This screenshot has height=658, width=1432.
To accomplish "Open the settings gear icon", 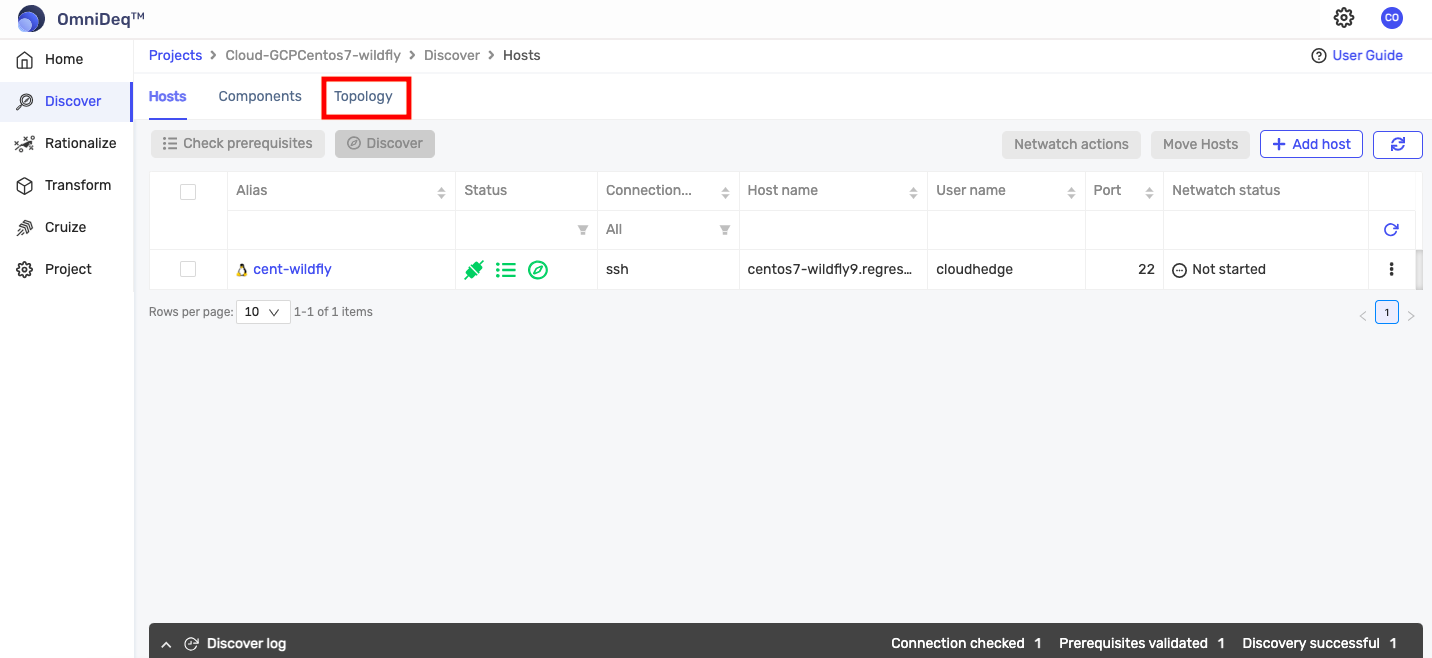I will [x=1344, y=18].
